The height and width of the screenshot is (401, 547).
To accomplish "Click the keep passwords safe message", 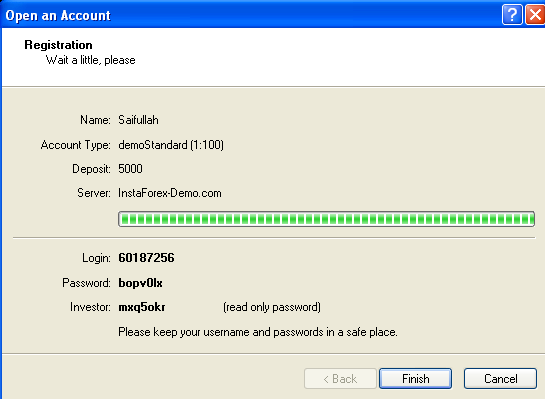I will [x=258, y=332].
